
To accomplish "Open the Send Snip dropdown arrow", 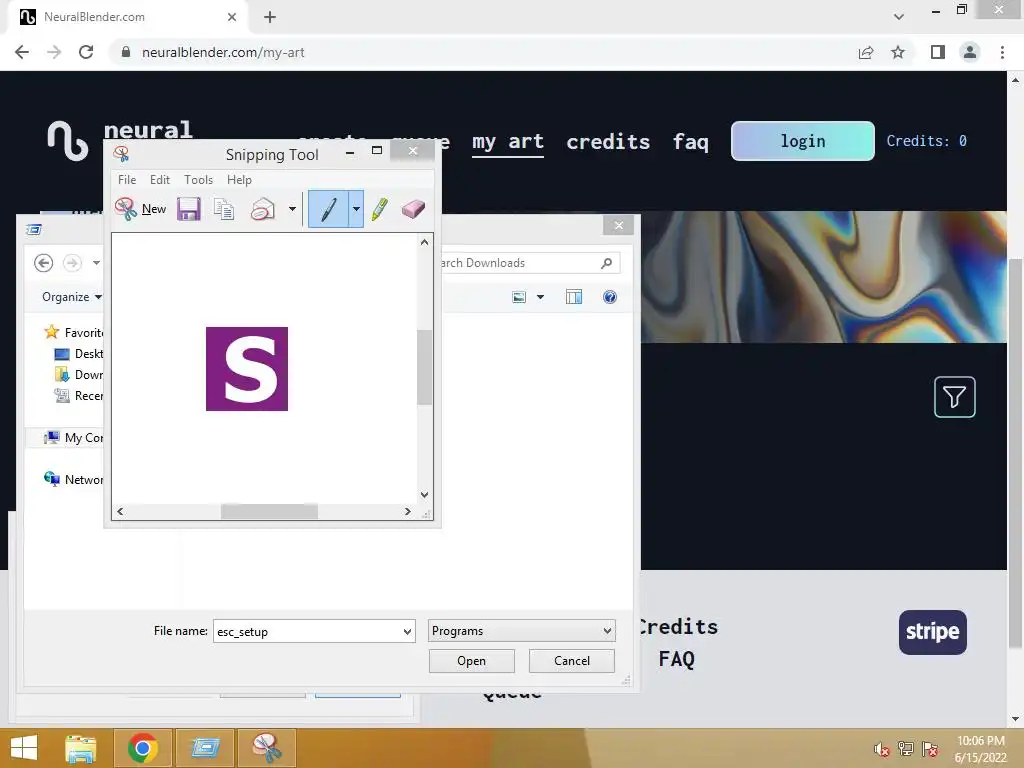I will tap(292, 209).
